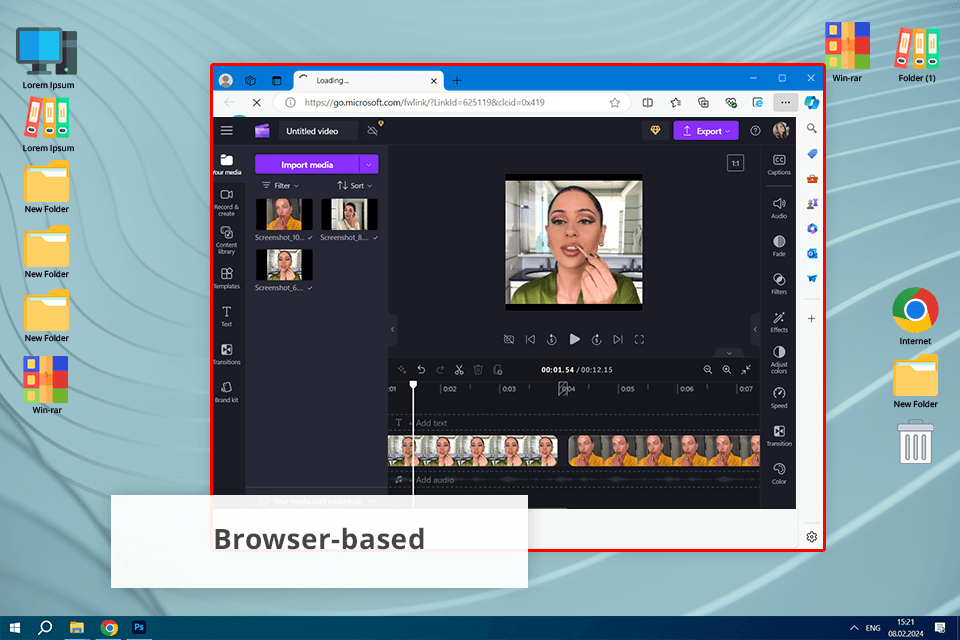Open the Text panel in sidebar
The image size is (960, 640).
(x=227, y=316)
